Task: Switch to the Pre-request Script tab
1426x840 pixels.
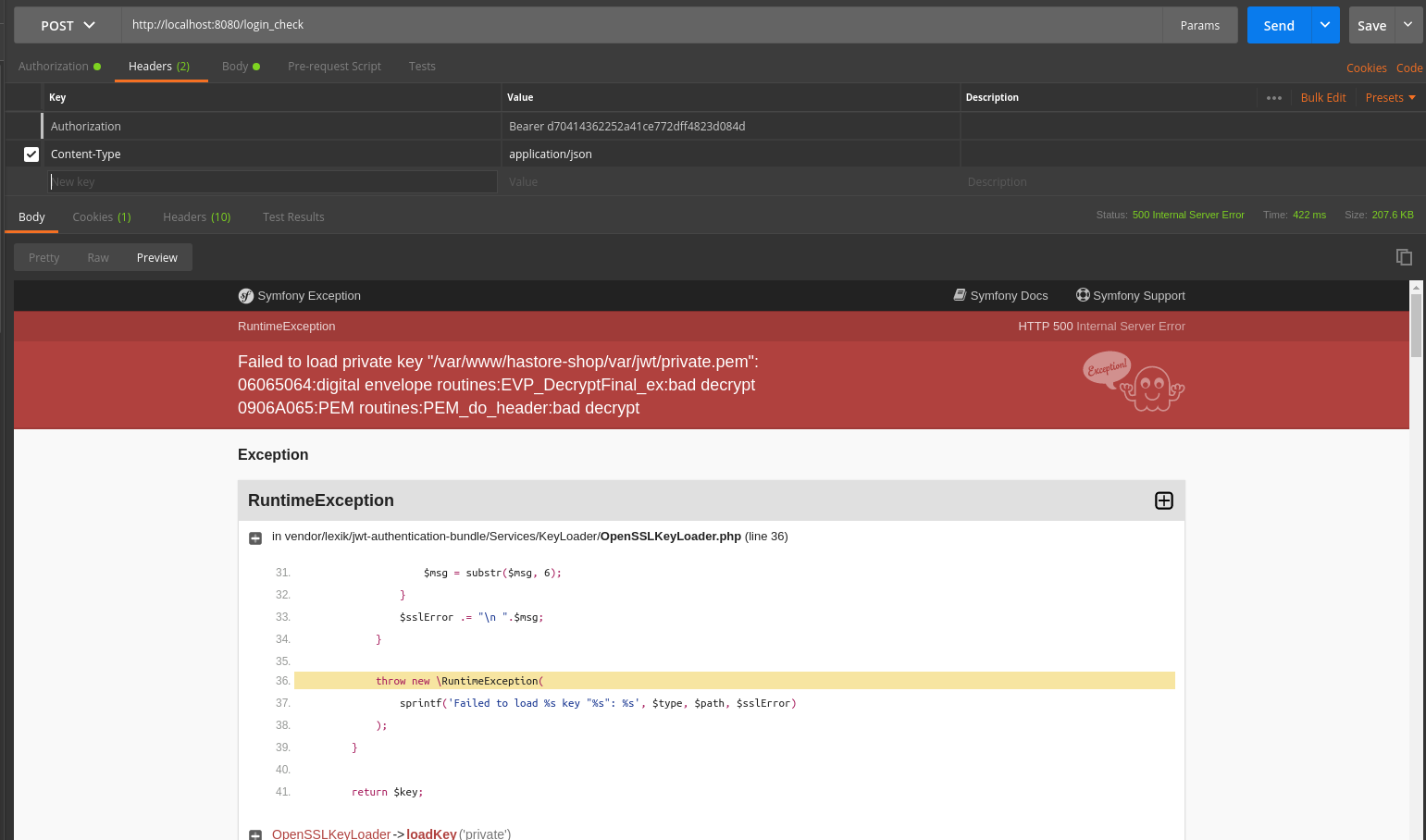Action: 334,66
